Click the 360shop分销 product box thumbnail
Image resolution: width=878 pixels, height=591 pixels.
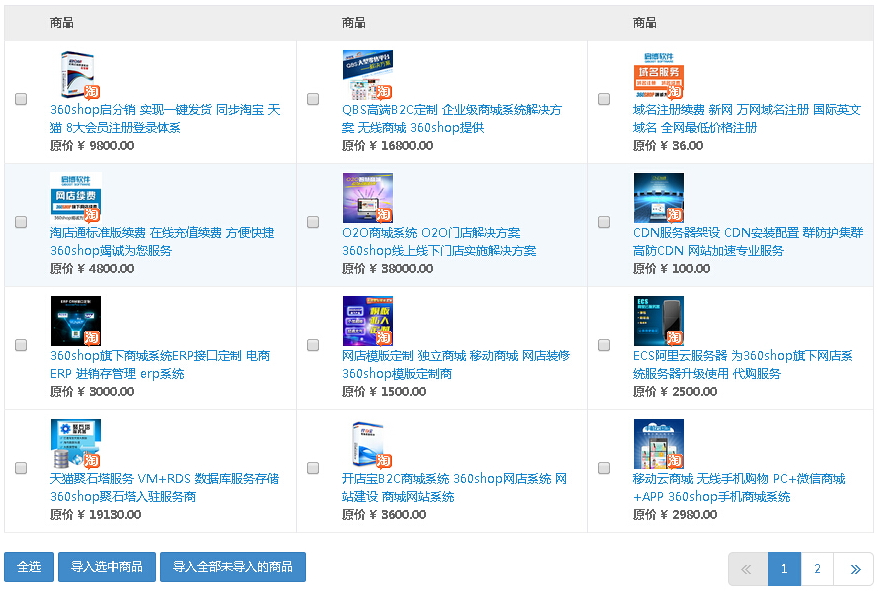tap(76, 75)
